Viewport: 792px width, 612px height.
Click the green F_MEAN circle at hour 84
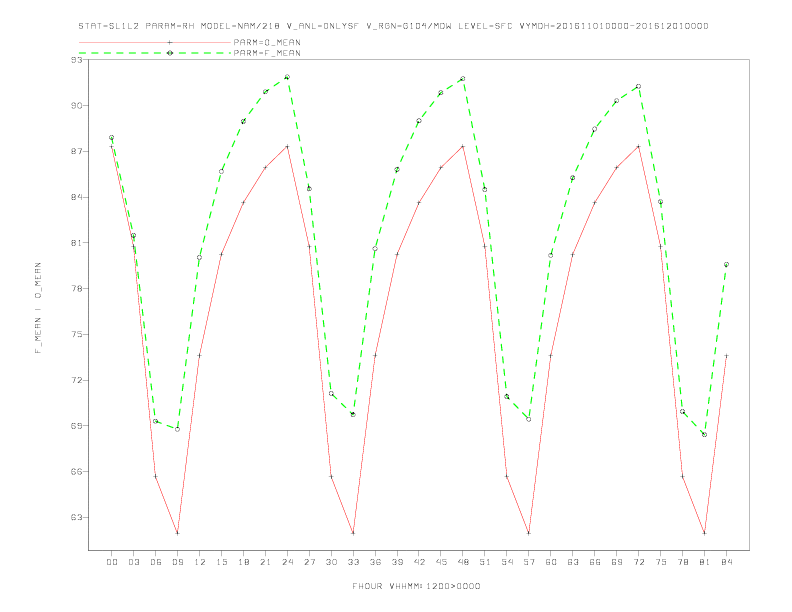click(726, 265)
